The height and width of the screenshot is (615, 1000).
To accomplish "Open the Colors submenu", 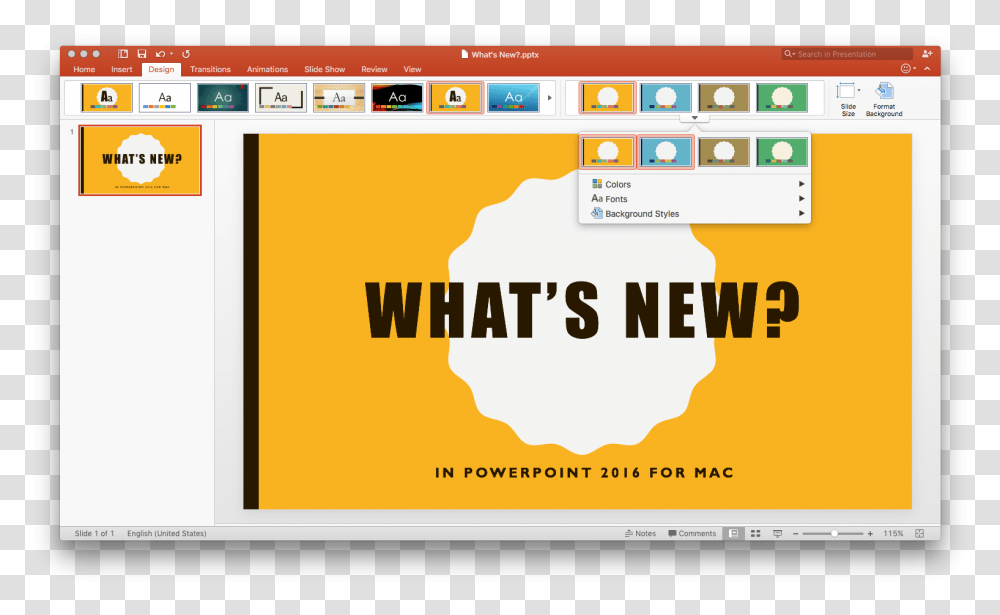I will (695, 184).
